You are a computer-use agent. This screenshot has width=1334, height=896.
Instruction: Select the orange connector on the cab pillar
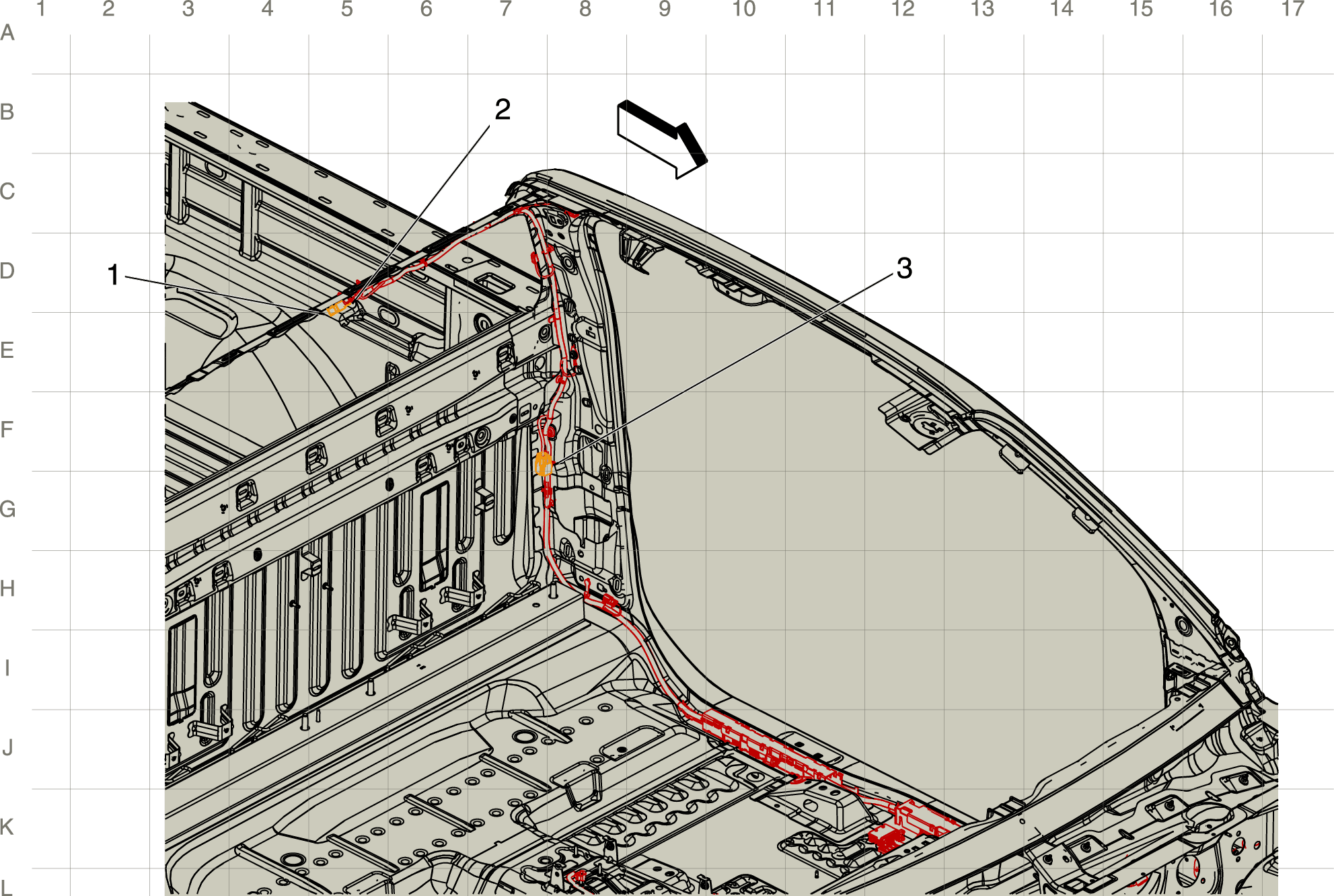click(x=543, y=464)
